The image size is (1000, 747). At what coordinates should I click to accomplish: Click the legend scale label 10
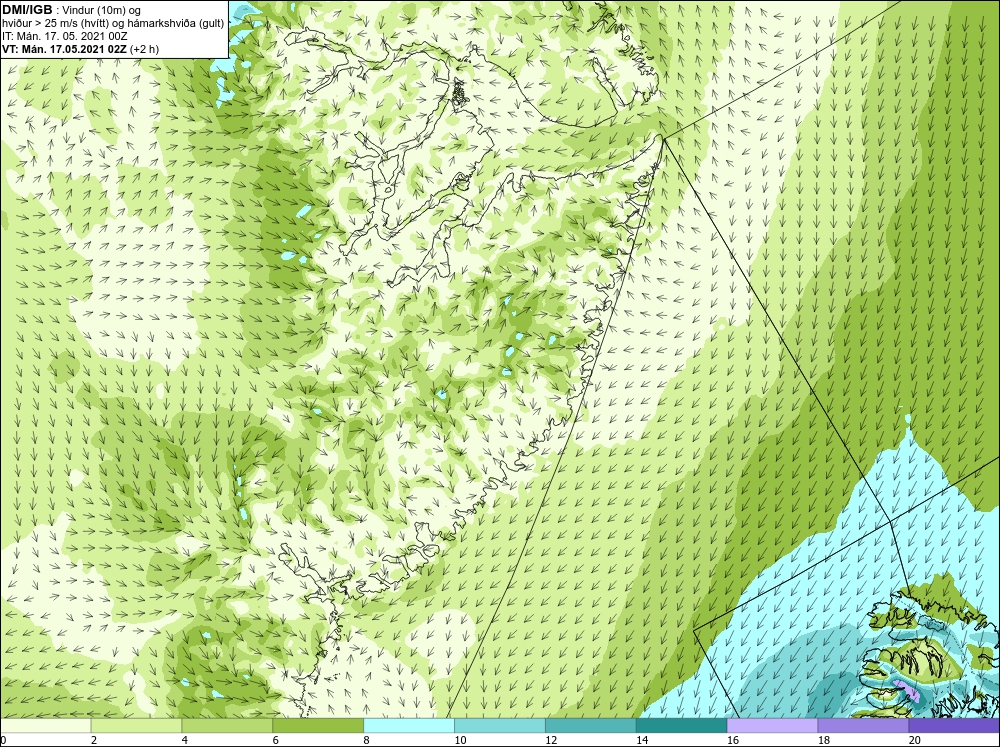click(x=460, y=740)
